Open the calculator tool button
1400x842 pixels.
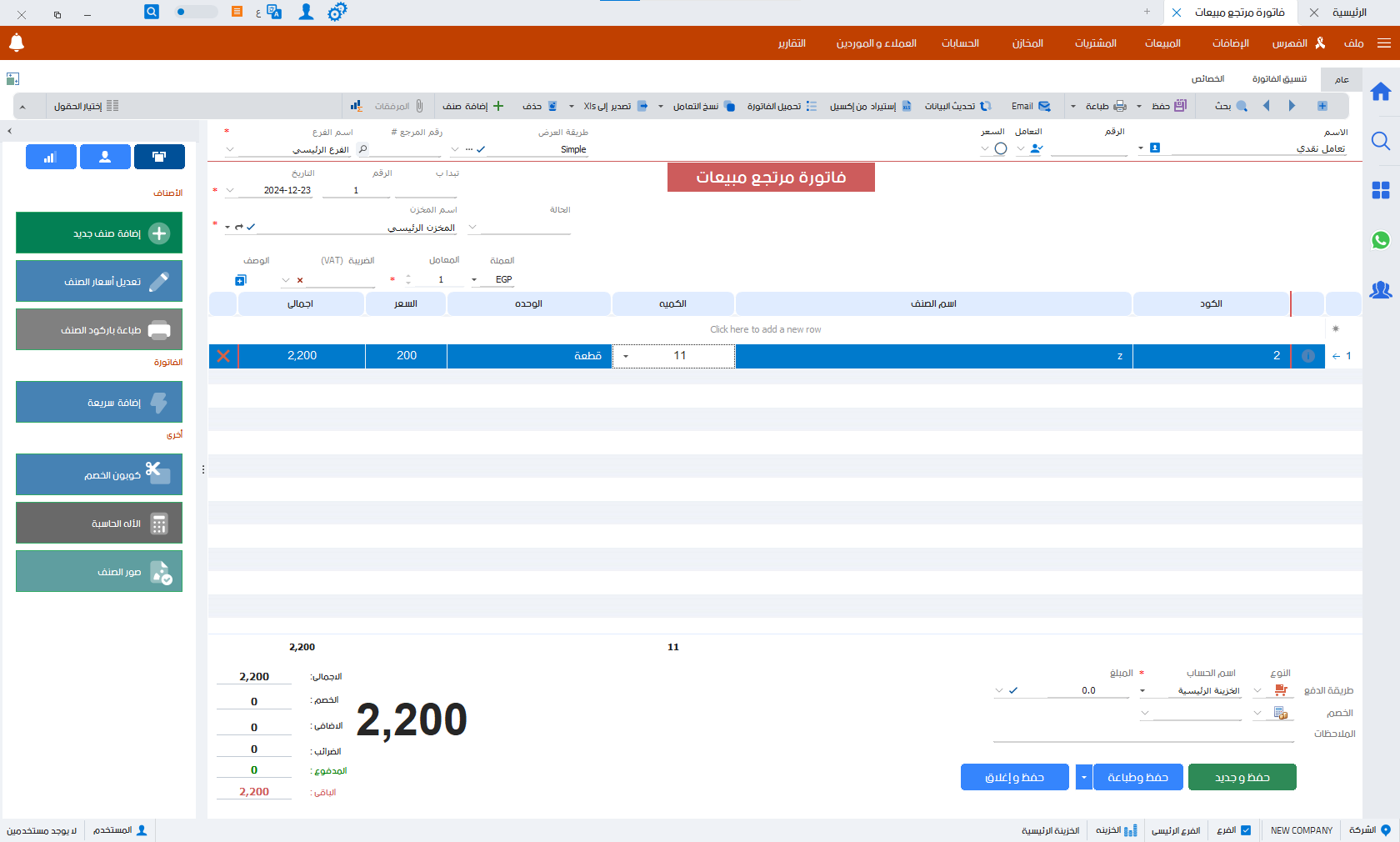(x=99, y=524)
